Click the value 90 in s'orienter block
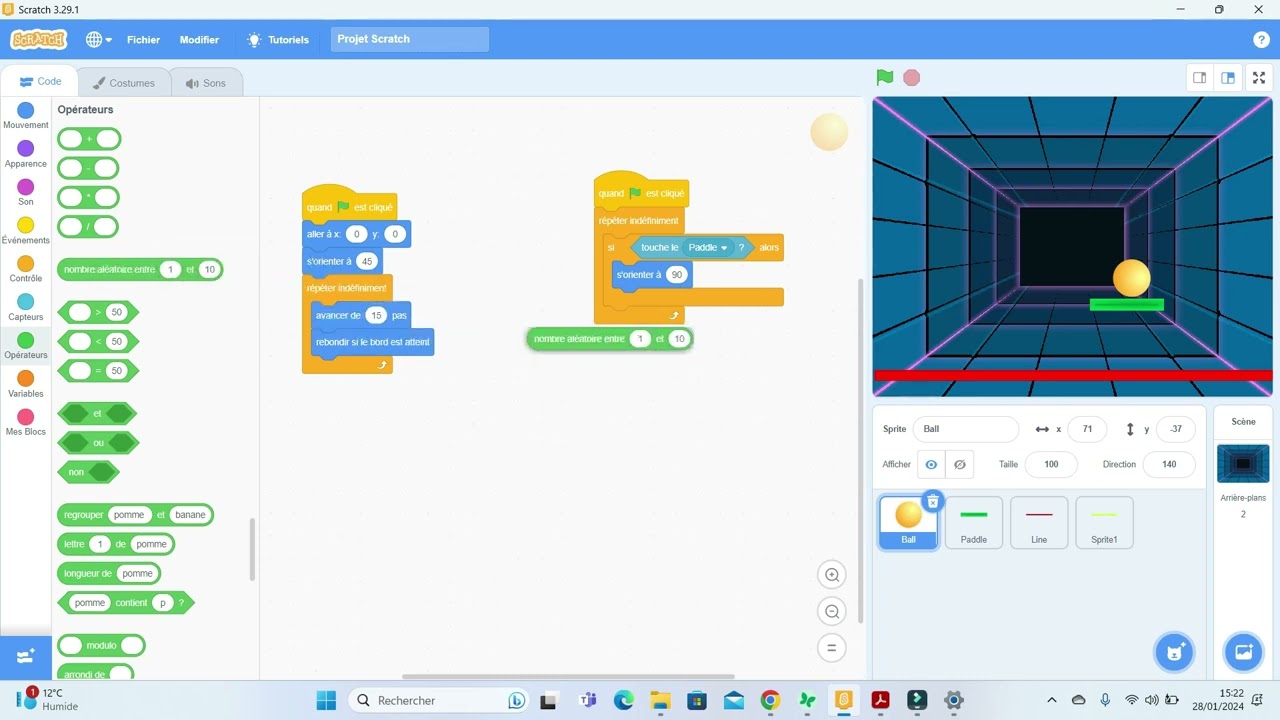This screenshot has width=1280, height=720. tap(677, 275)
